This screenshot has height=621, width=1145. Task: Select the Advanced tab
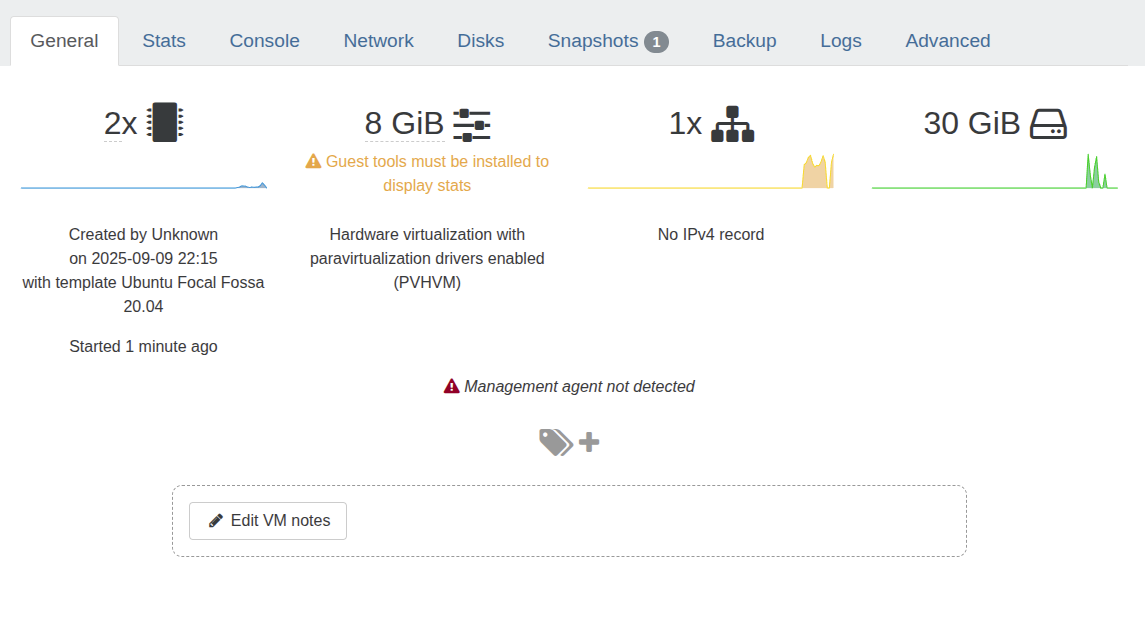(947, 41)
